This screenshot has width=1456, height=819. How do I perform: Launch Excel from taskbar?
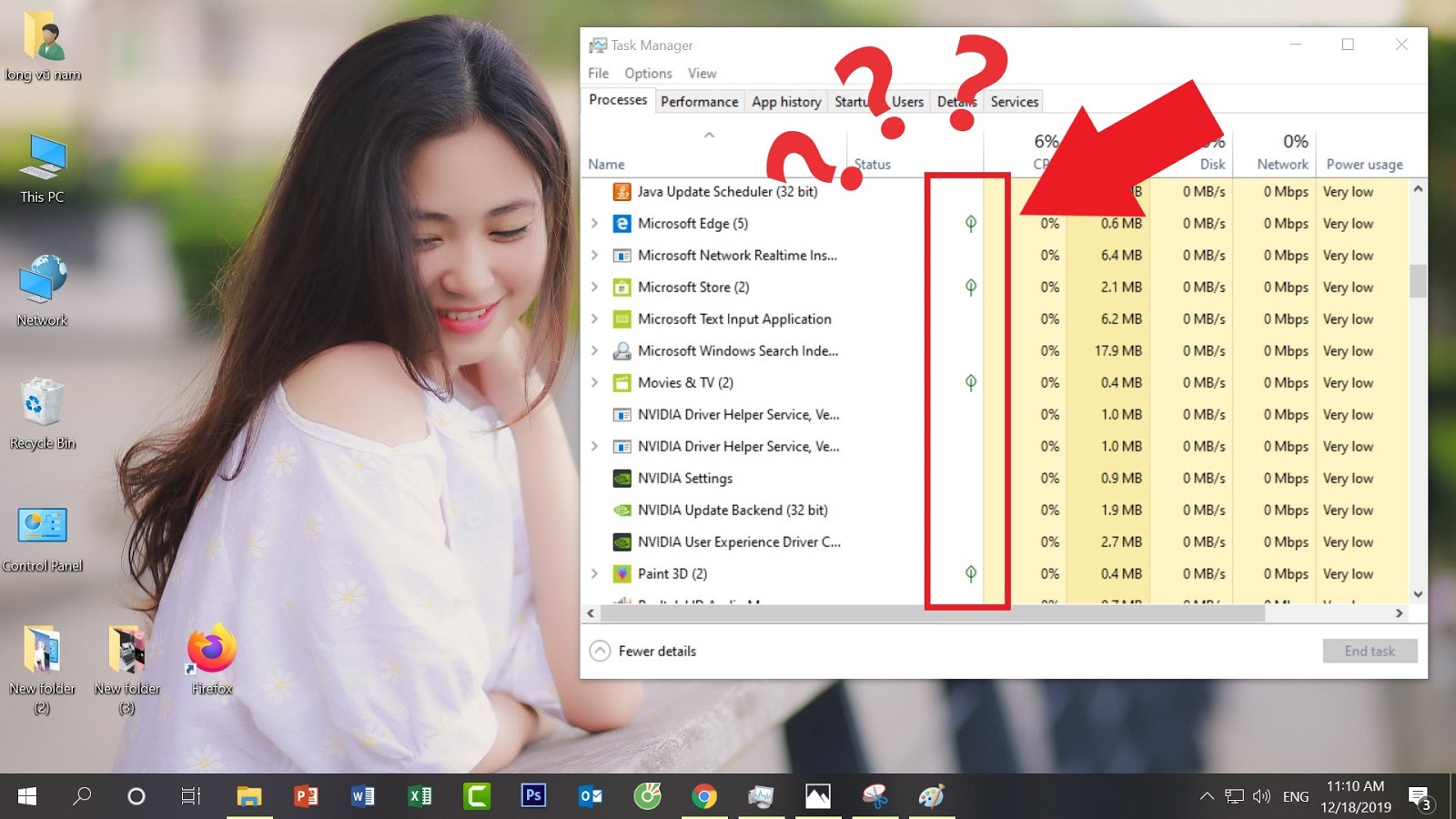click(420, 796)
